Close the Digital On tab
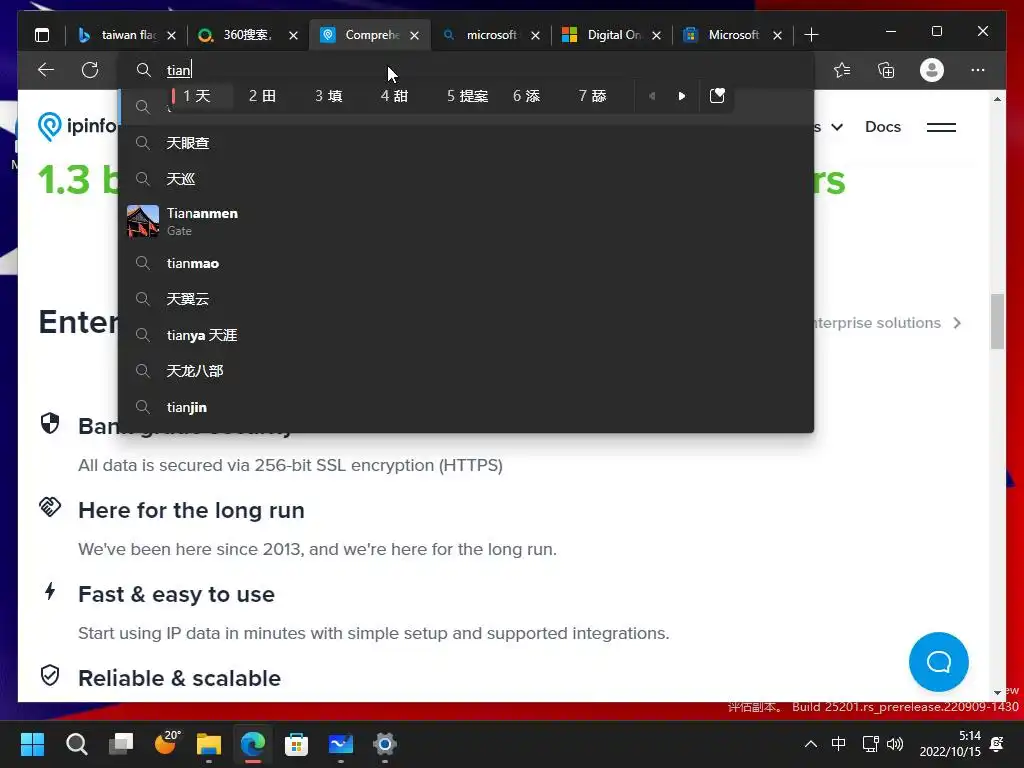Image resolution: width=1024 pixels, height=768 pixels. (x=656, y=35)
